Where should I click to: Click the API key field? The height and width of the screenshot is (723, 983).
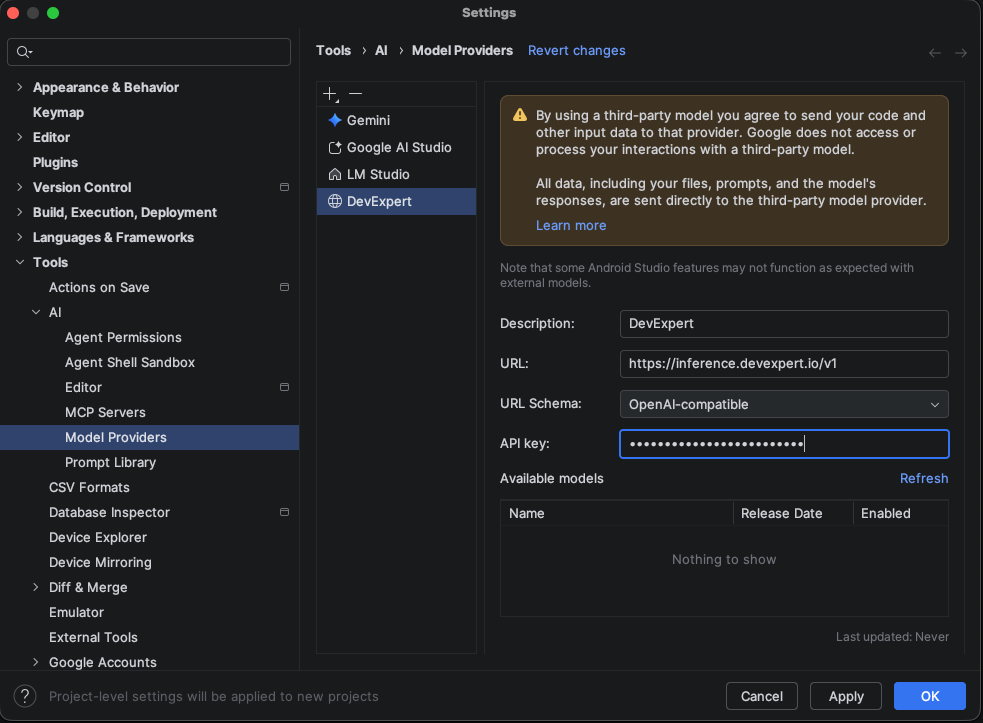click(784, 444)
